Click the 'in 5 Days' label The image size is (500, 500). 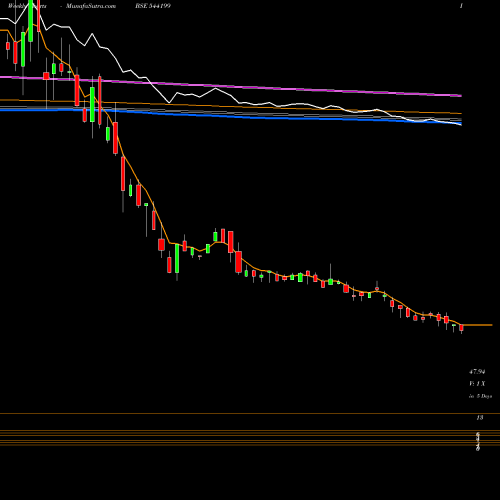[480, 396]
